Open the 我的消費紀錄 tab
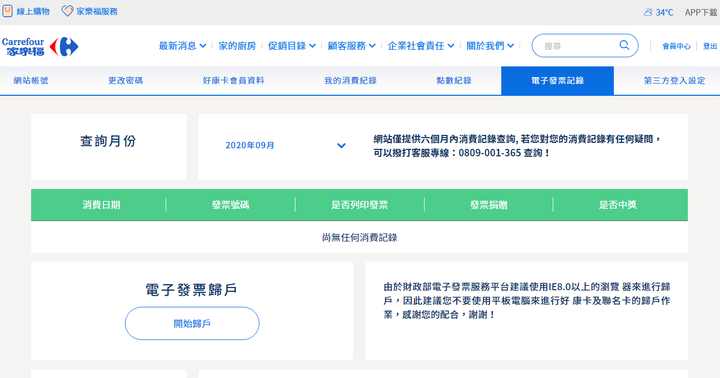This screenshot has height=378, width=720. tap(350, 80)
